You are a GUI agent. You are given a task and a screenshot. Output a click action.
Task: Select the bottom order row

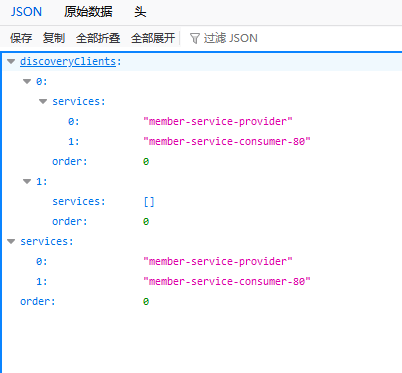[x=203, y=301]
